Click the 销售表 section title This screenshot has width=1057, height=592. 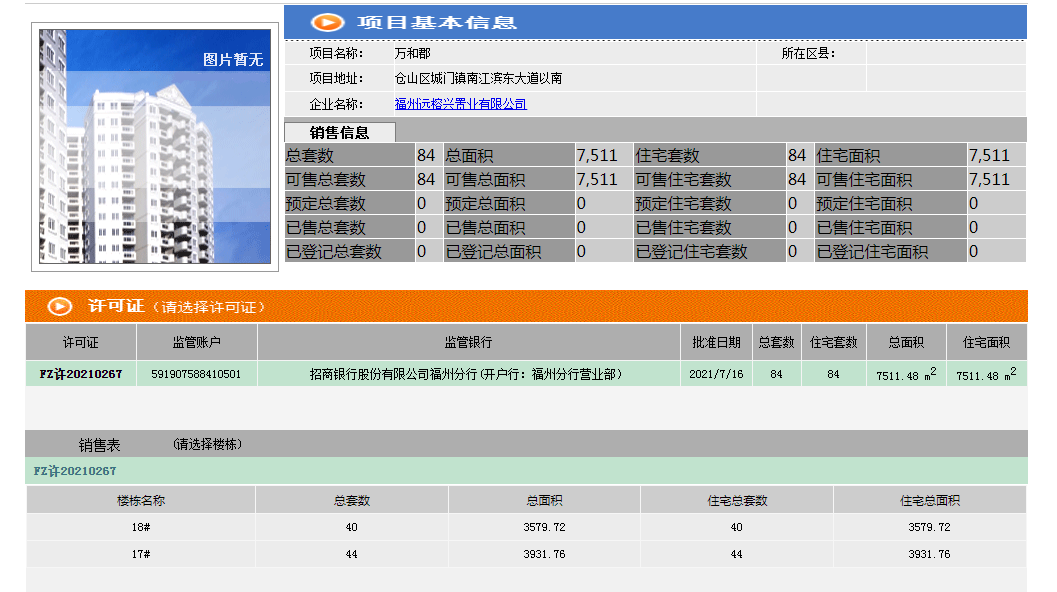pyautogui.click(x=99, y=445)
